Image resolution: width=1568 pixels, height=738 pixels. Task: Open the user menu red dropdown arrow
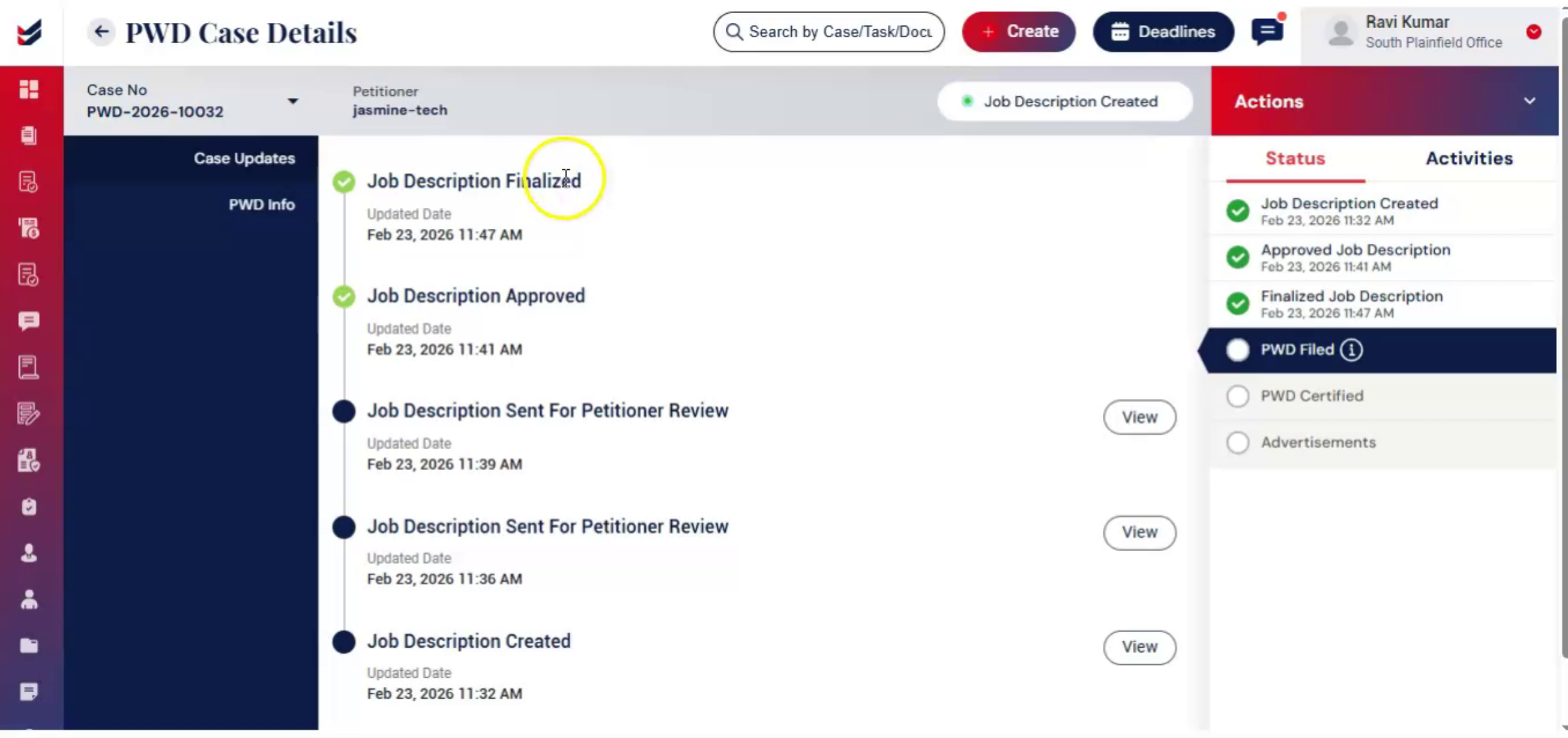(1534, 31)
